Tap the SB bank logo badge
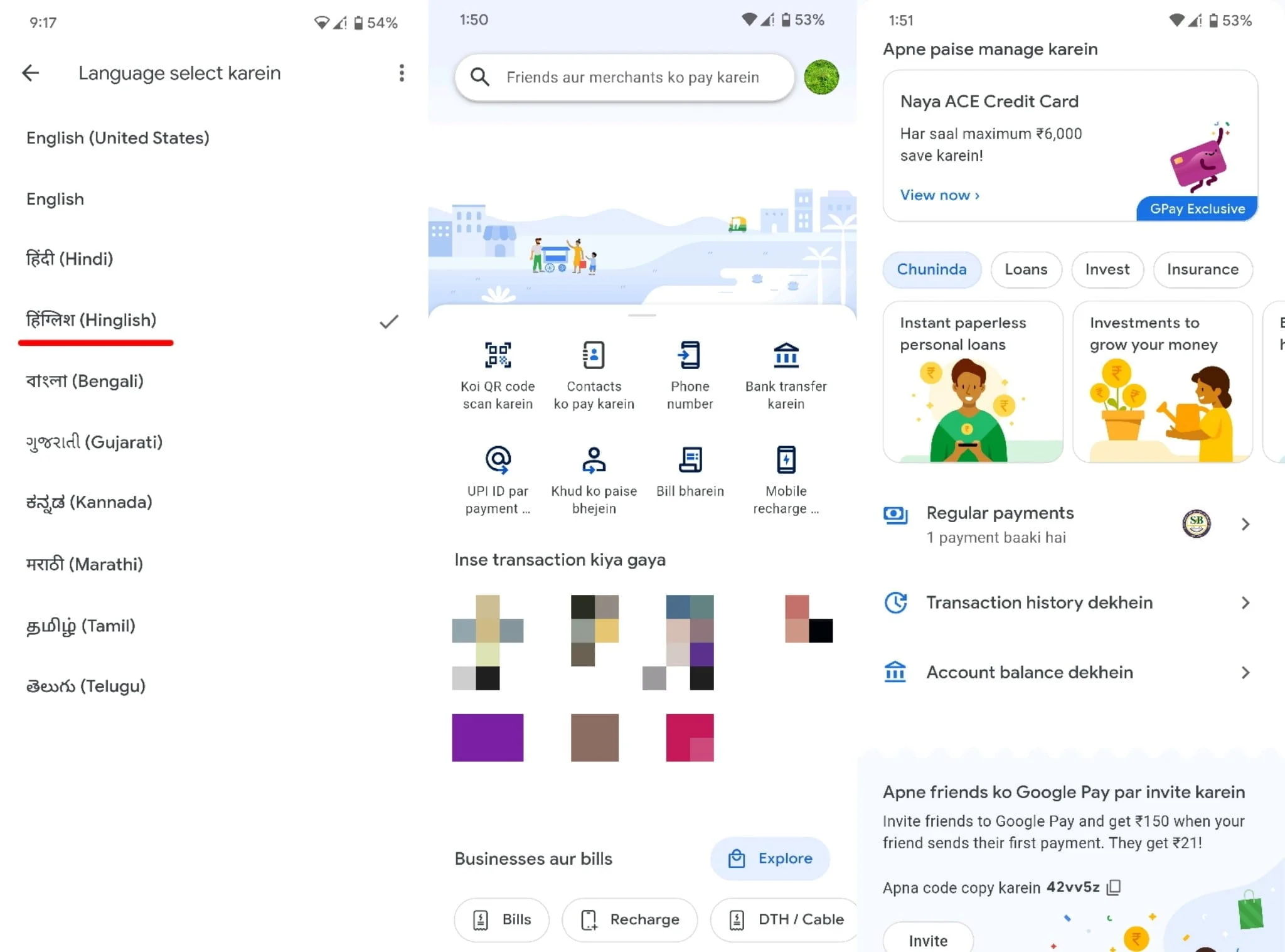 [1196, 523]
